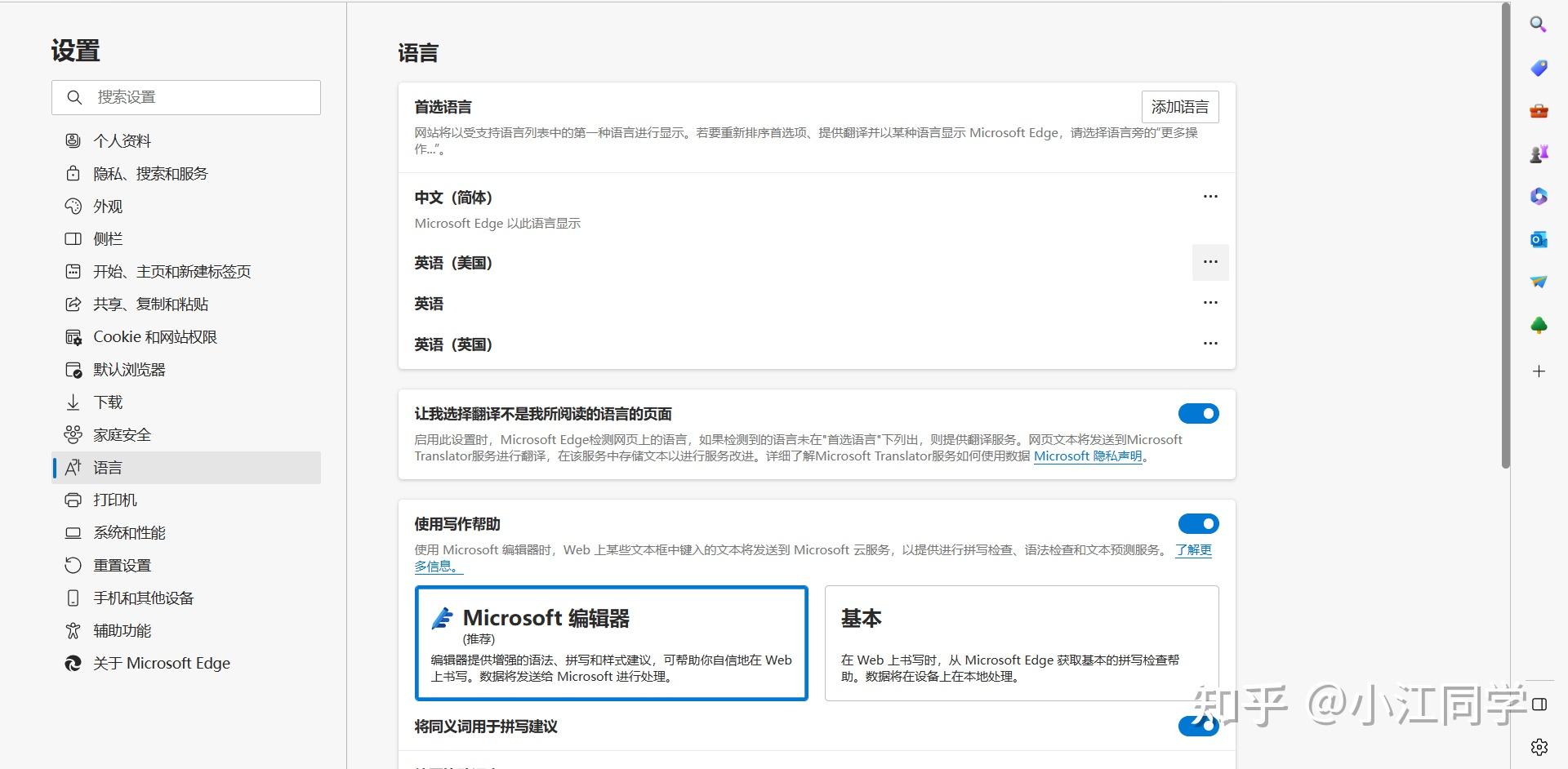Open 开始、主页和新建标签页 settings
This screenshot has height=769, width=1568.
point(186,271)
